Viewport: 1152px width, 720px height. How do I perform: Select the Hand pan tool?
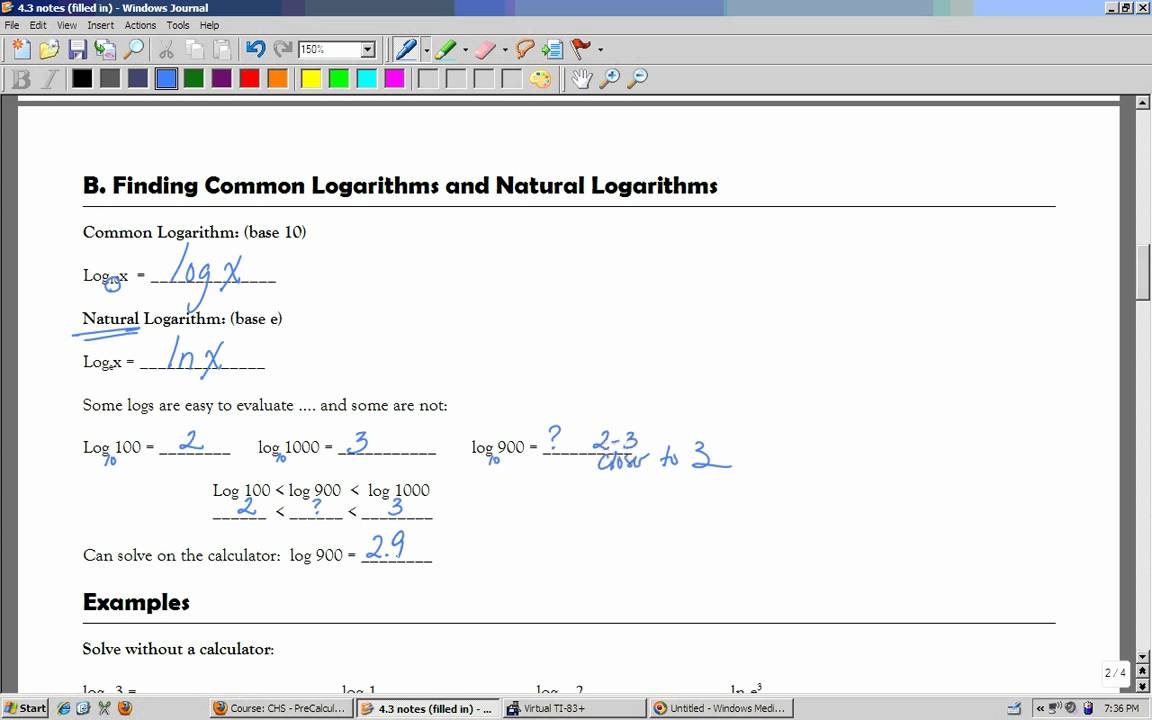581,79
